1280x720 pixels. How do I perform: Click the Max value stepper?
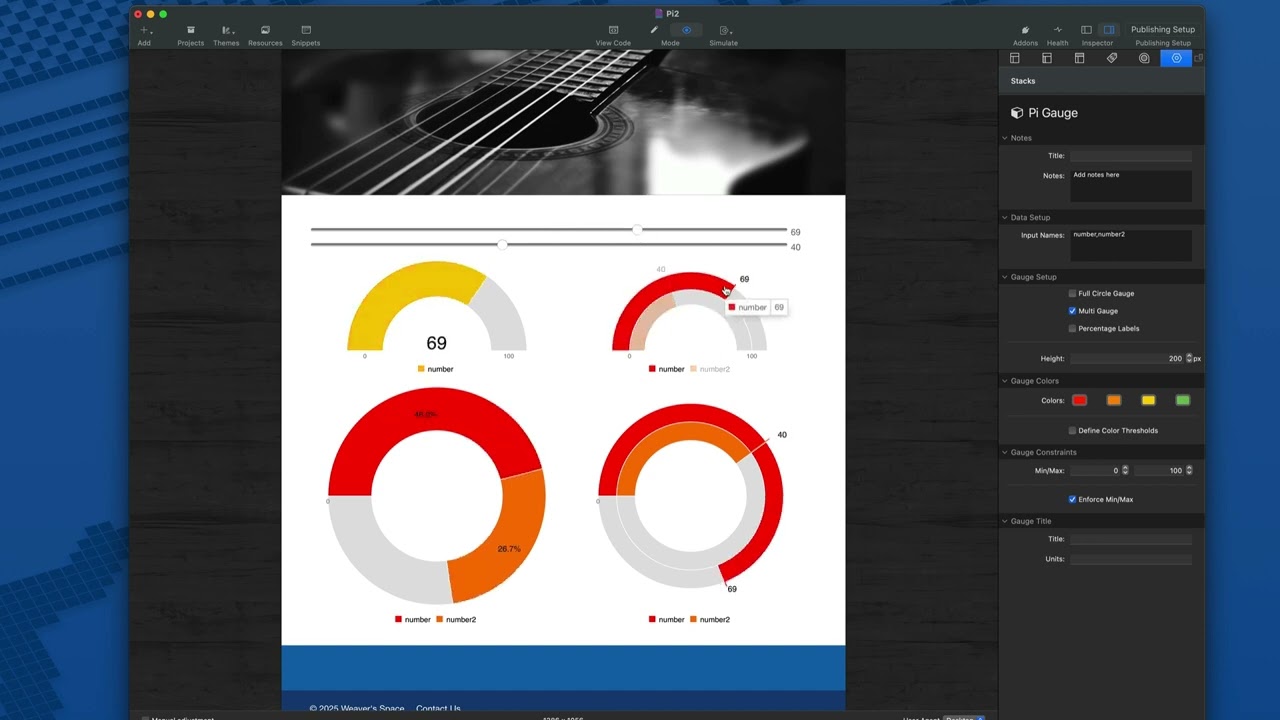point(1189,470)
